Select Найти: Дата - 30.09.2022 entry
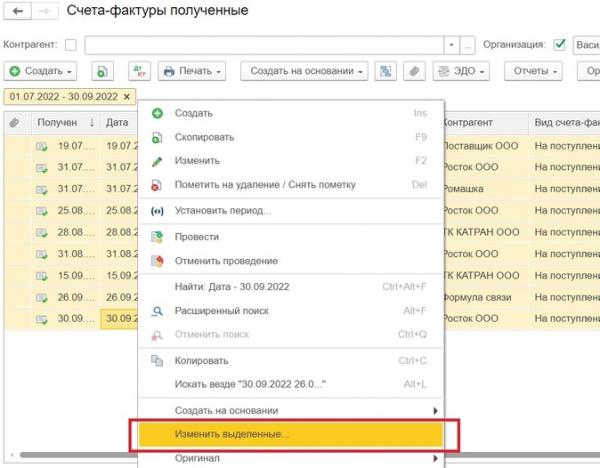Viewport: 600px width, 468px height. (x=291, y=287)
